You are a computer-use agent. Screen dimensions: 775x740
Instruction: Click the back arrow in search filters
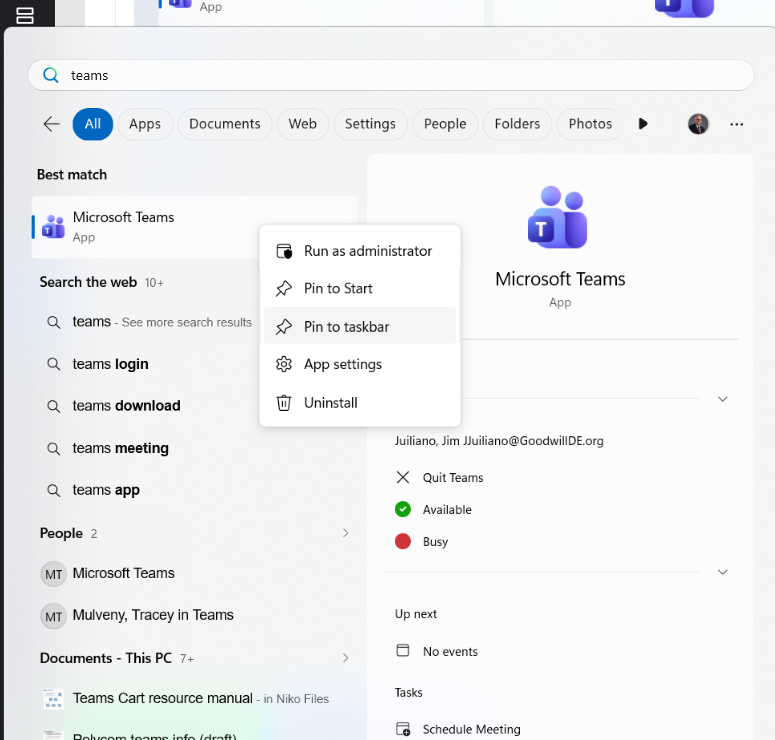tap(51, 124)
